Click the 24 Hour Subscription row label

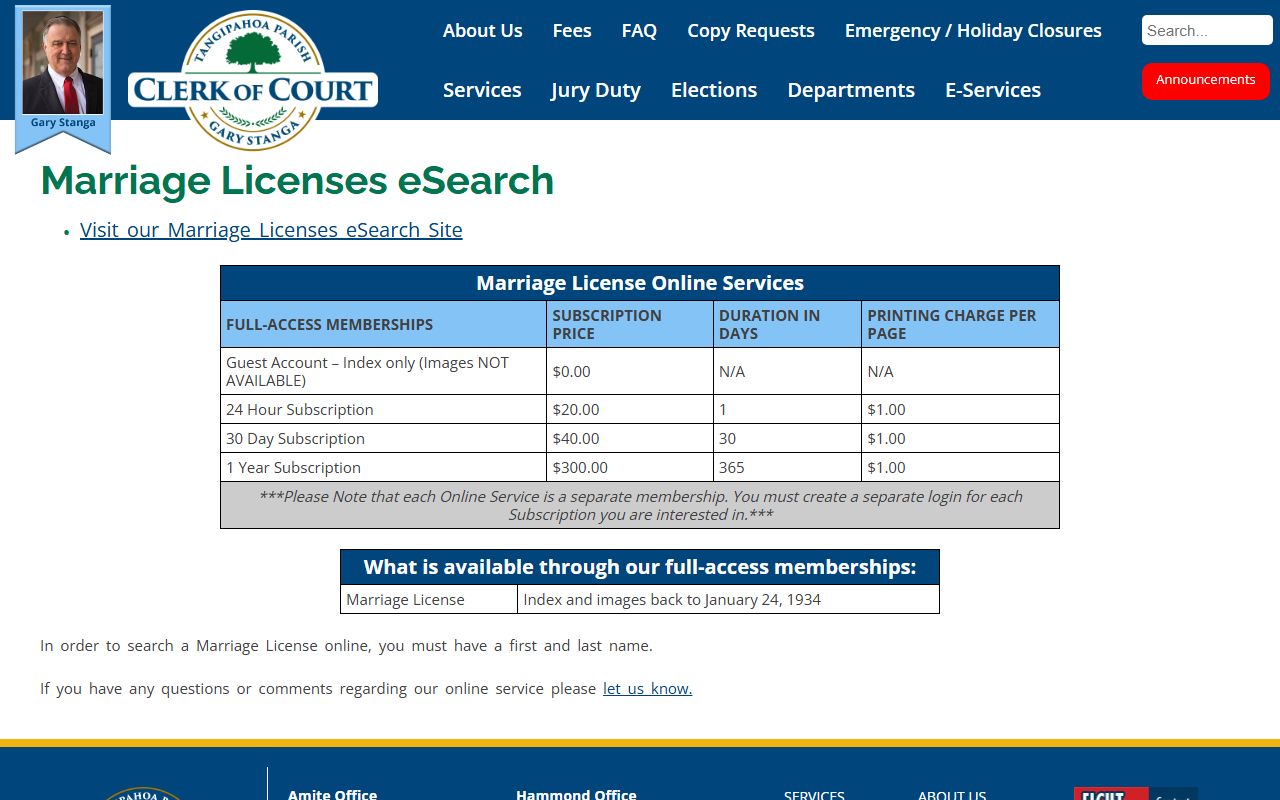383,409
